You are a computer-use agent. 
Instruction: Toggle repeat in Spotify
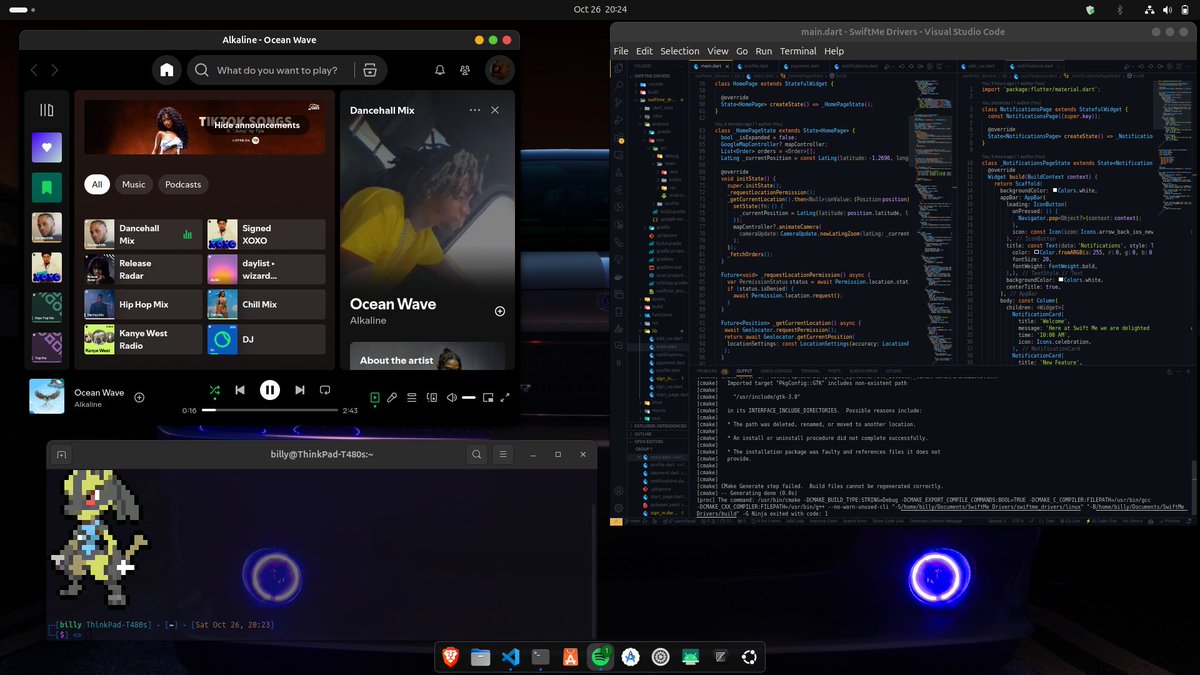[325, 390]
